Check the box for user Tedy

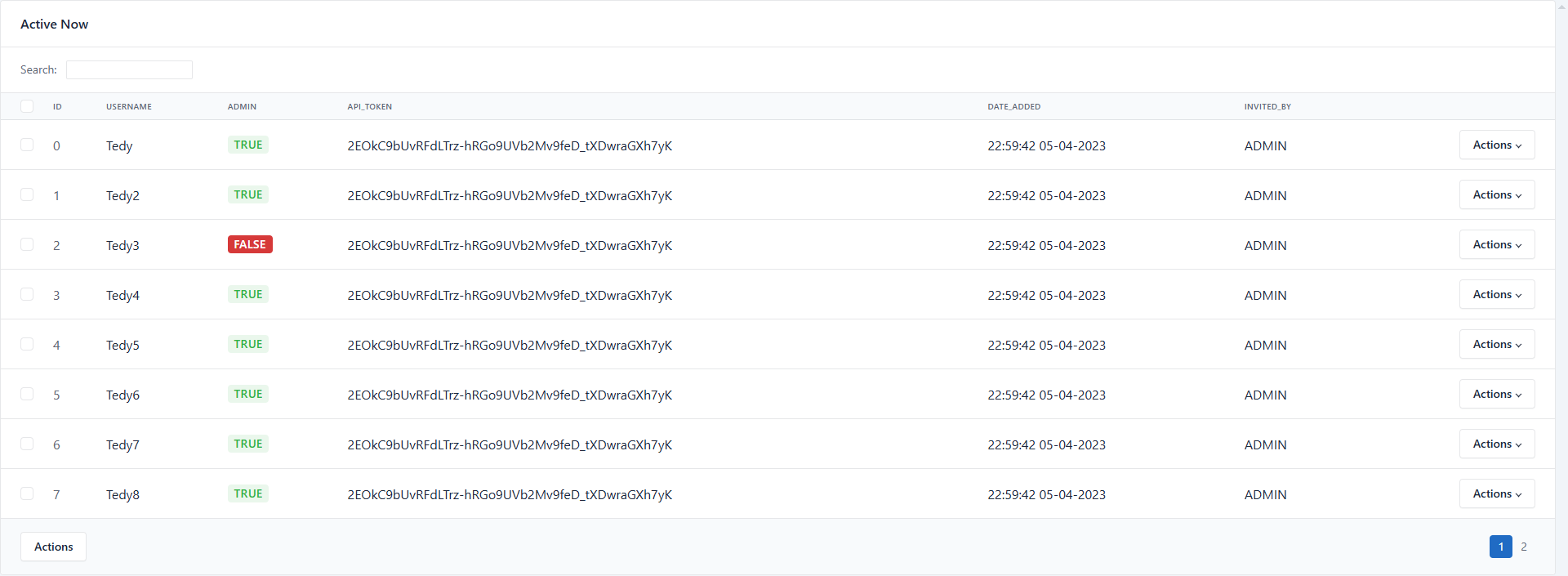tap(27, 145)
